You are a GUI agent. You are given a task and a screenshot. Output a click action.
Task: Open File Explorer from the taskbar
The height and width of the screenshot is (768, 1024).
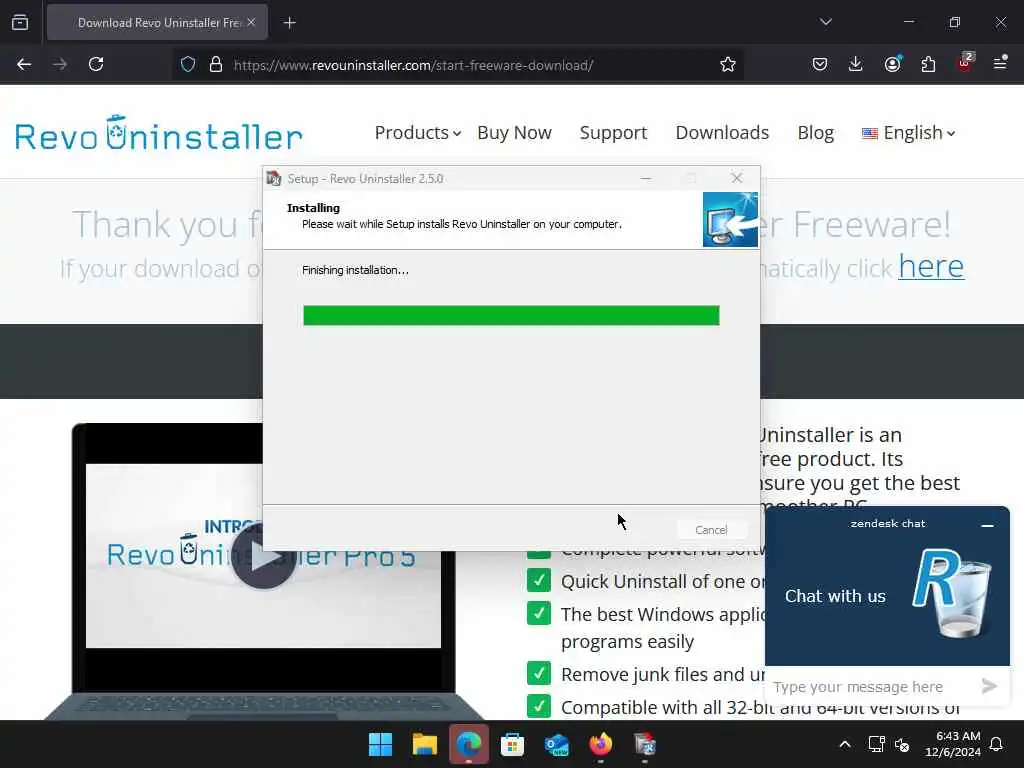[x=424, y=744]
